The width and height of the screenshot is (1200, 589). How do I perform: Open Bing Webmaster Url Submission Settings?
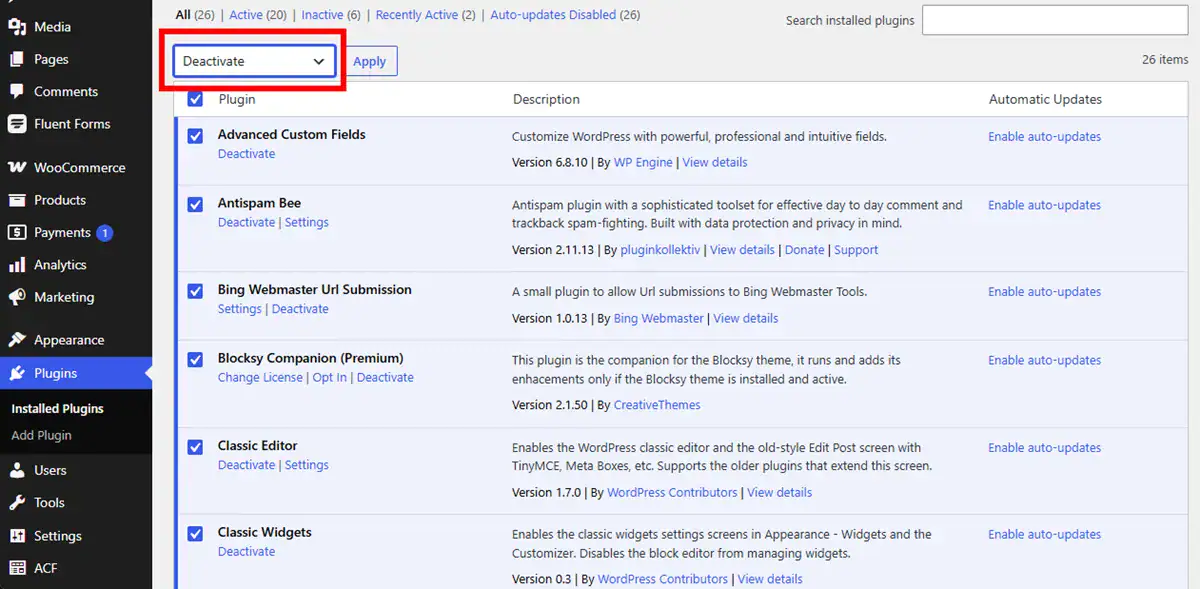(239, 309)
